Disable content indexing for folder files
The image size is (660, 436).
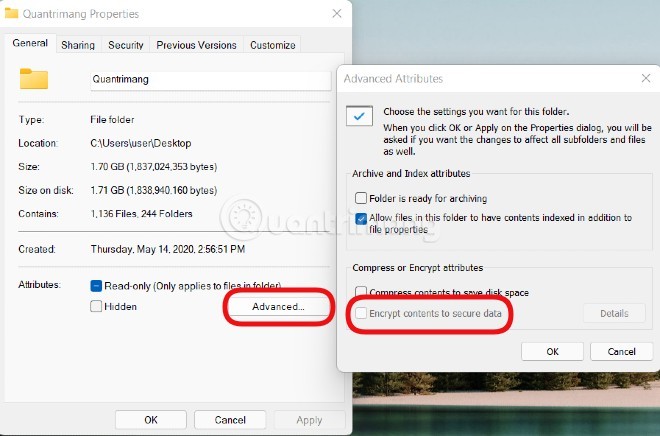[x=361, y=218]
